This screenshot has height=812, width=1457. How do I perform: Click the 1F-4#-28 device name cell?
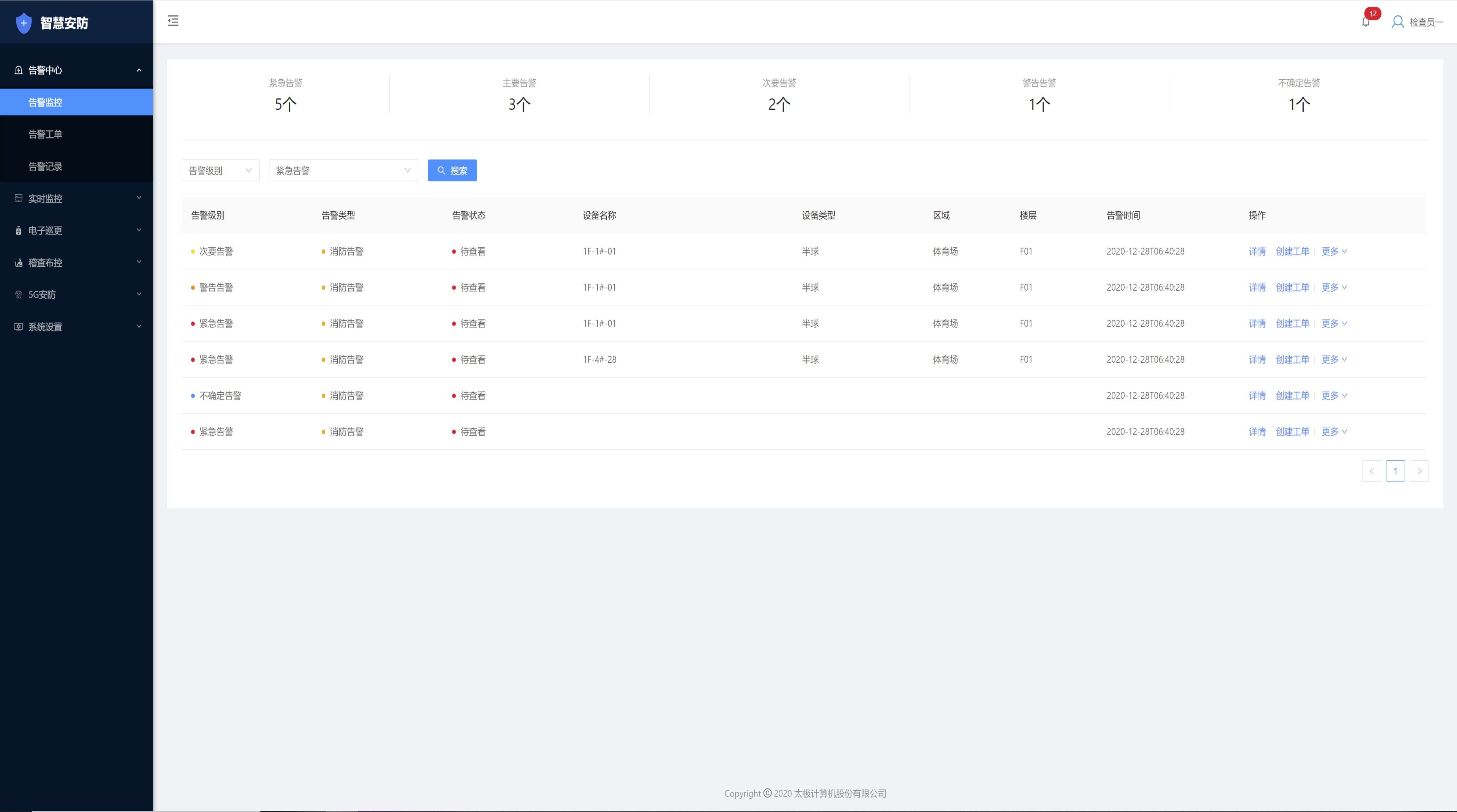(x=599, y=360)
